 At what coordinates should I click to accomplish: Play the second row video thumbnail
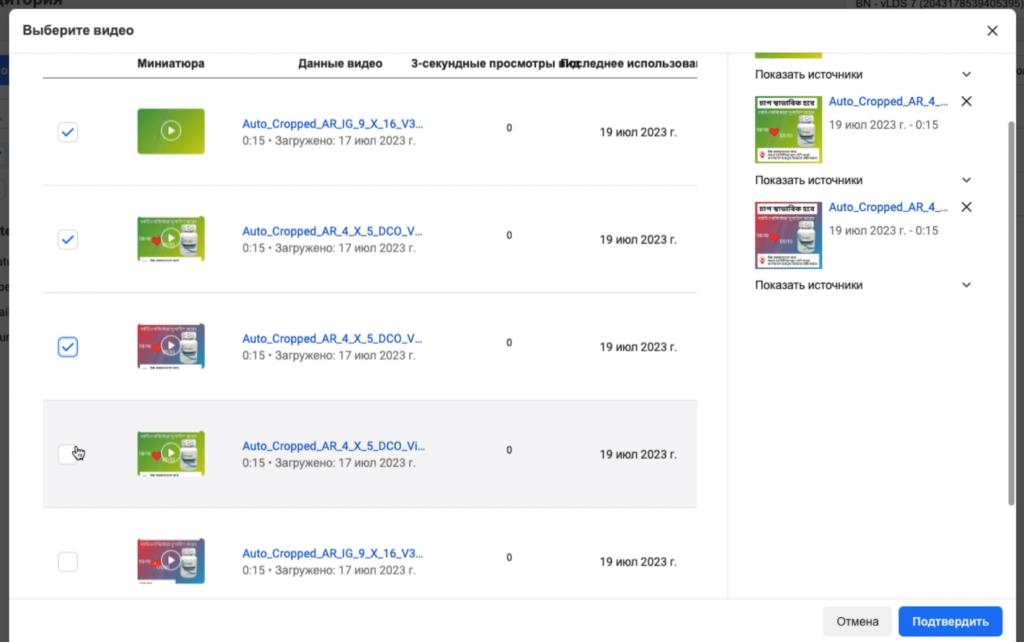click(171, 239)
